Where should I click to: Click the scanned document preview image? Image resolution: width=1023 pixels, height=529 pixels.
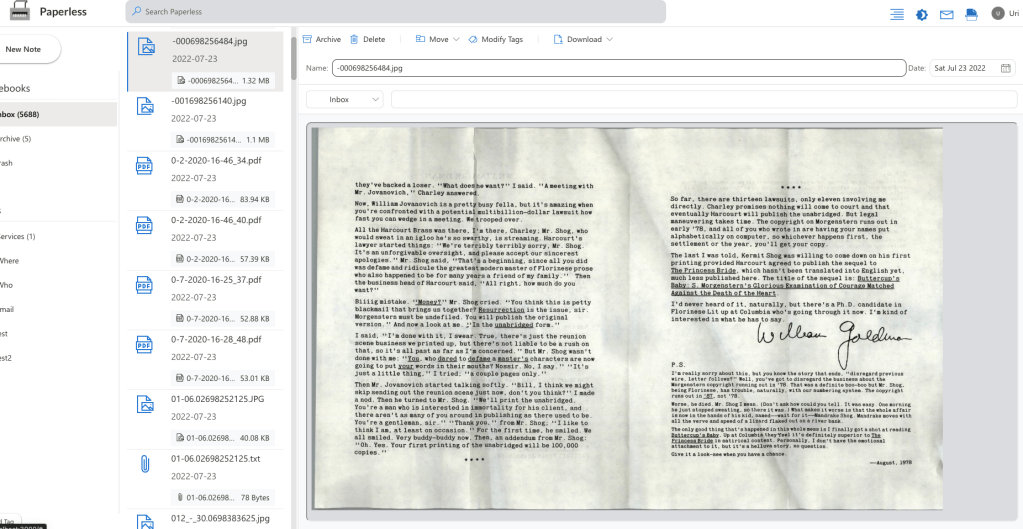click(627, 320)
